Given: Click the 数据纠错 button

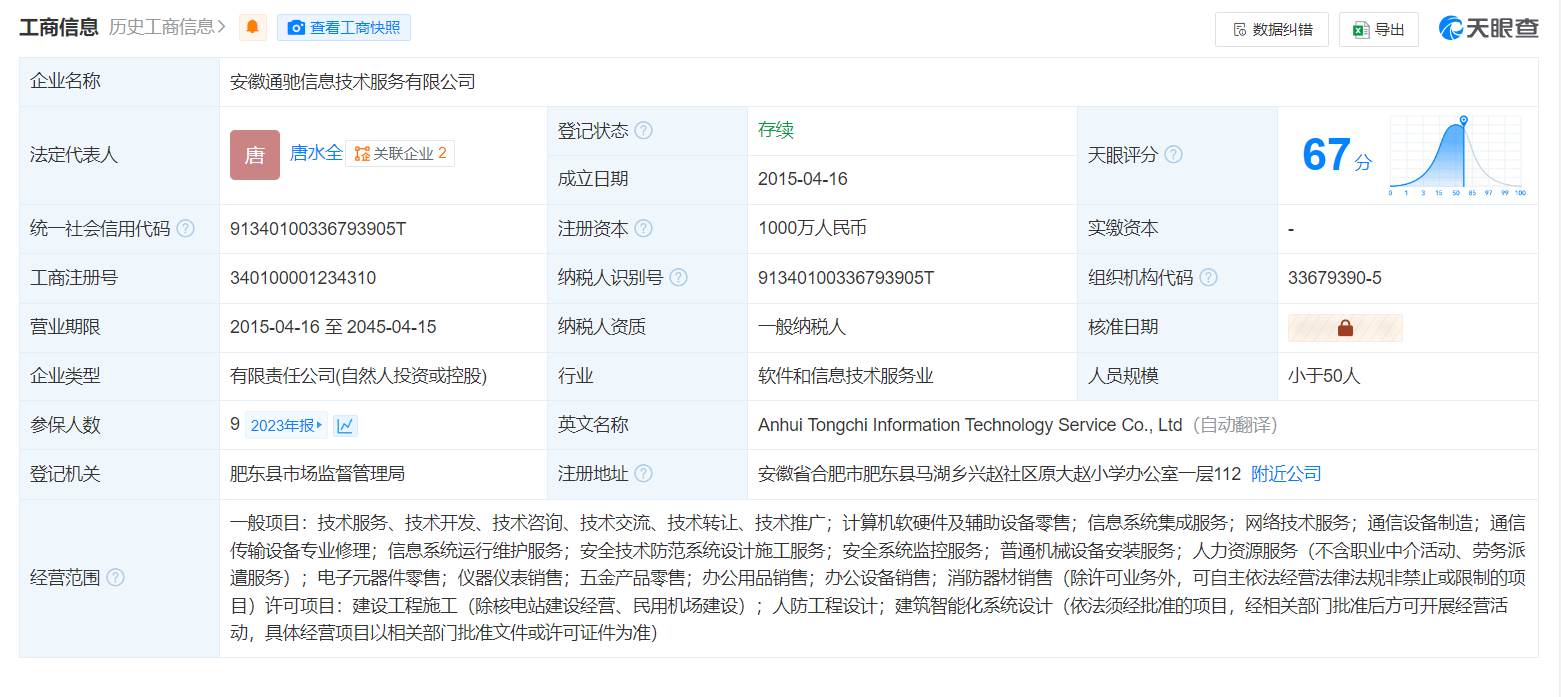Looking at the screenshot, I should pyautogui.click(x=1272, y=29).
